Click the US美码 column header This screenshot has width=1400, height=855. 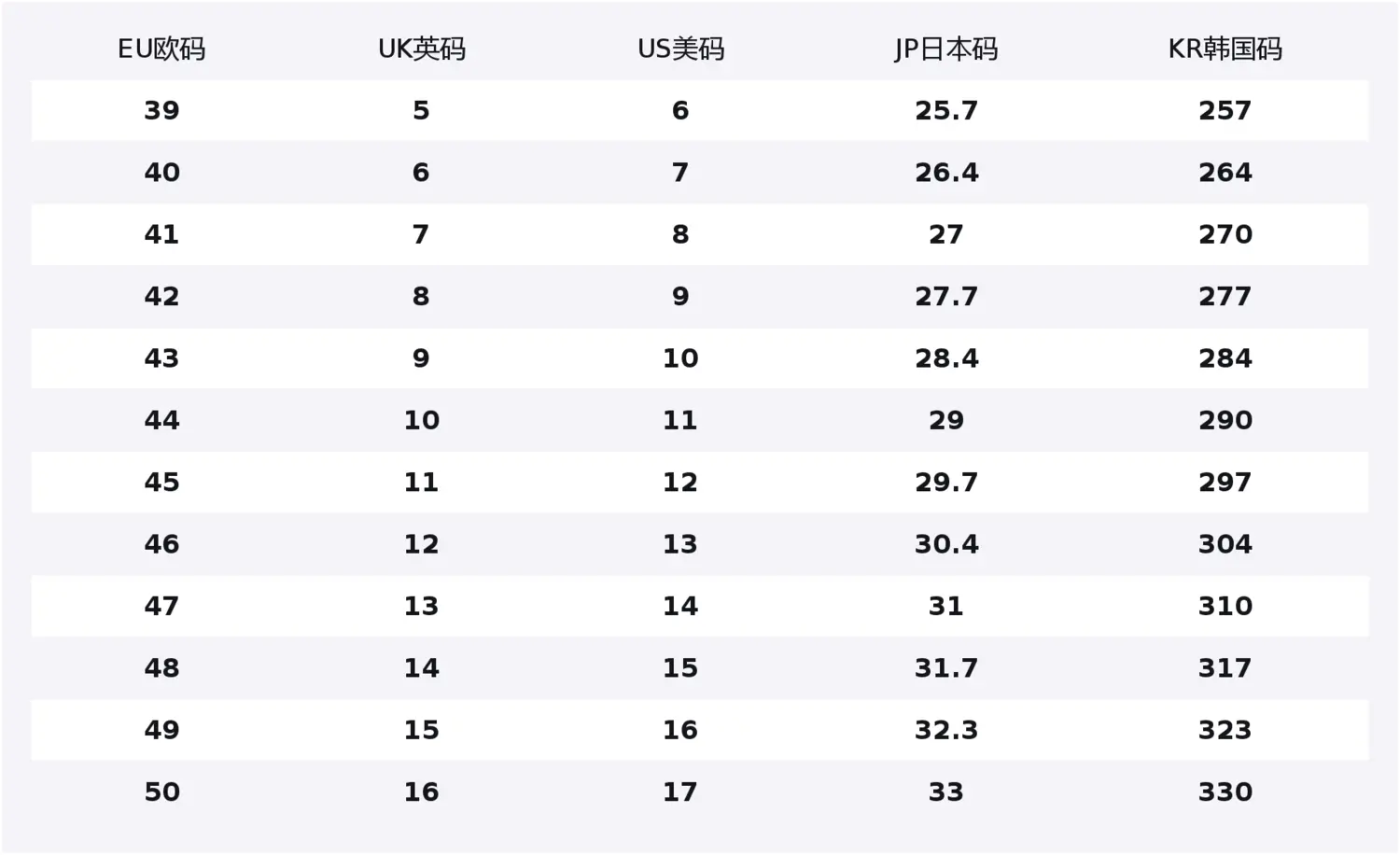coord(680,49)
